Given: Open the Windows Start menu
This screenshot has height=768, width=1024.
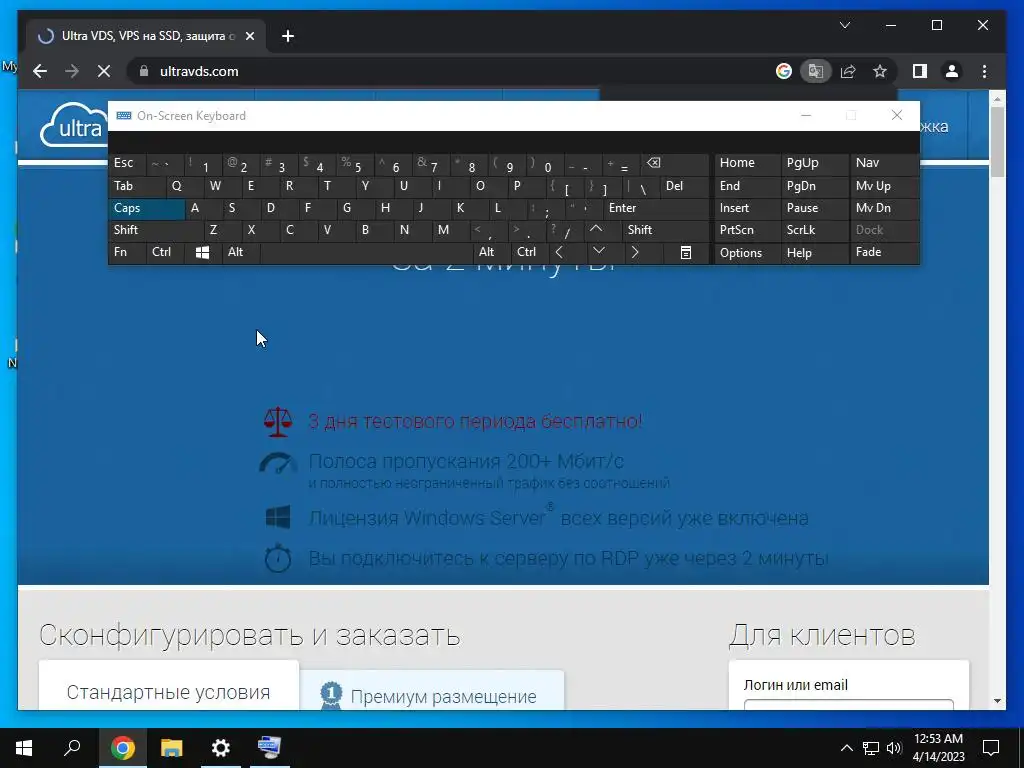Looking at the screenshot, I should (24, 748).
